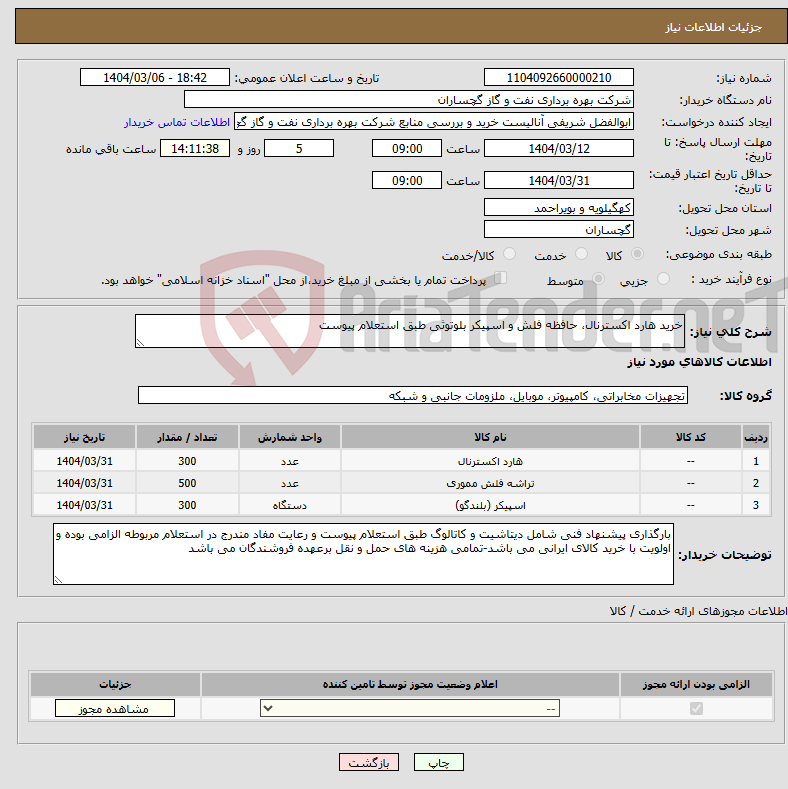Select the جزیی purchase type radio

pos(664,278)
